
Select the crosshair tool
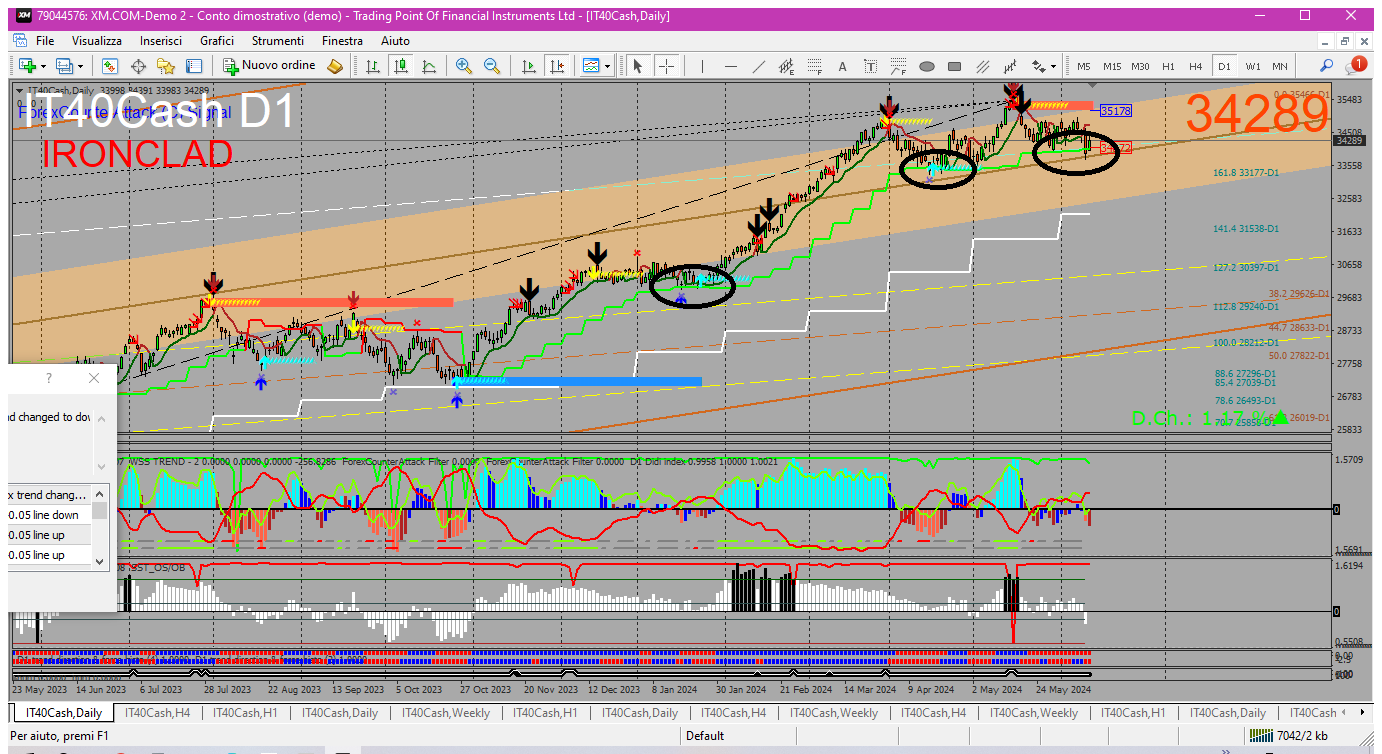coord(666,66)
